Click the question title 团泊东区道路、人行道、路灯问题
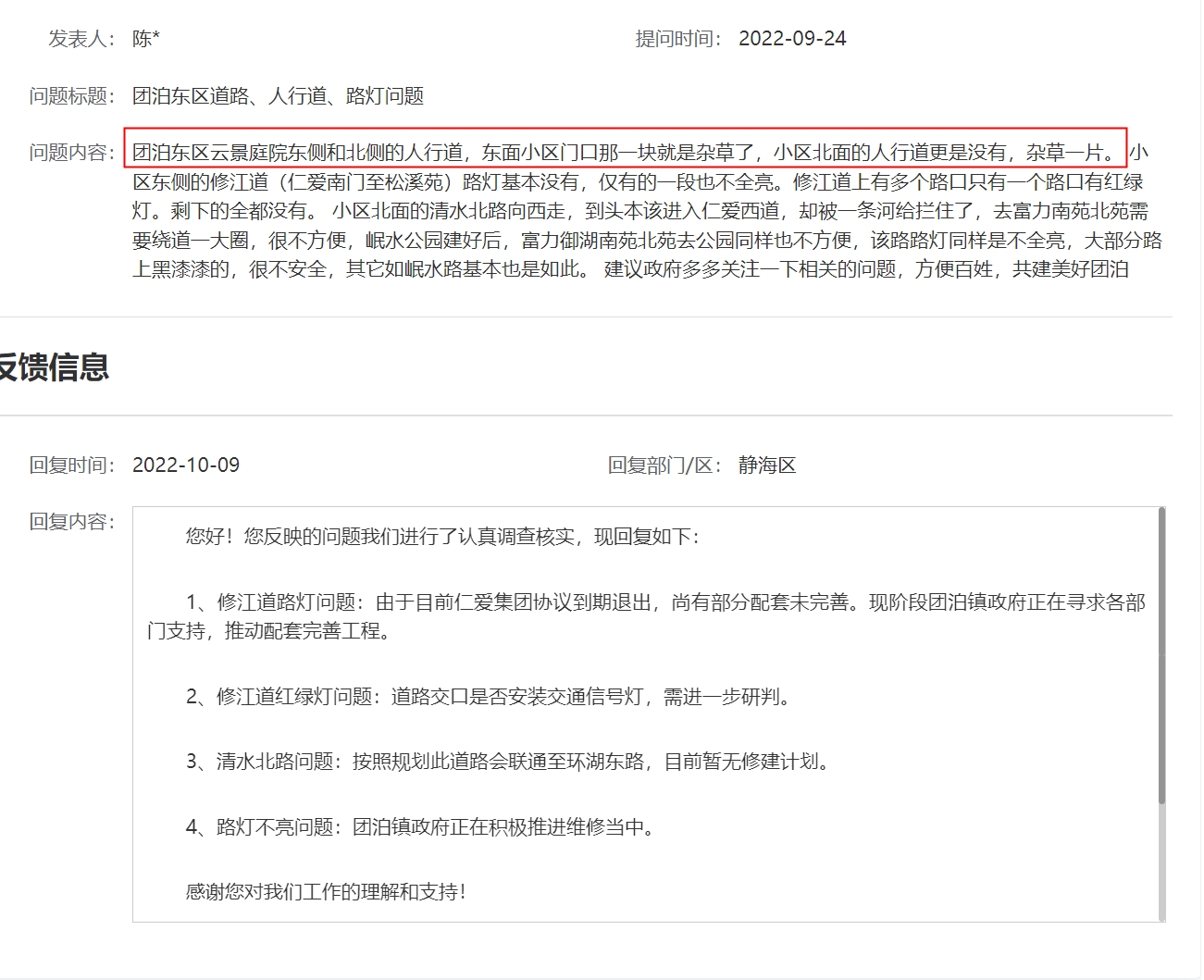Viewport: 1204px width, 980px height. click(x=278, y=96)
